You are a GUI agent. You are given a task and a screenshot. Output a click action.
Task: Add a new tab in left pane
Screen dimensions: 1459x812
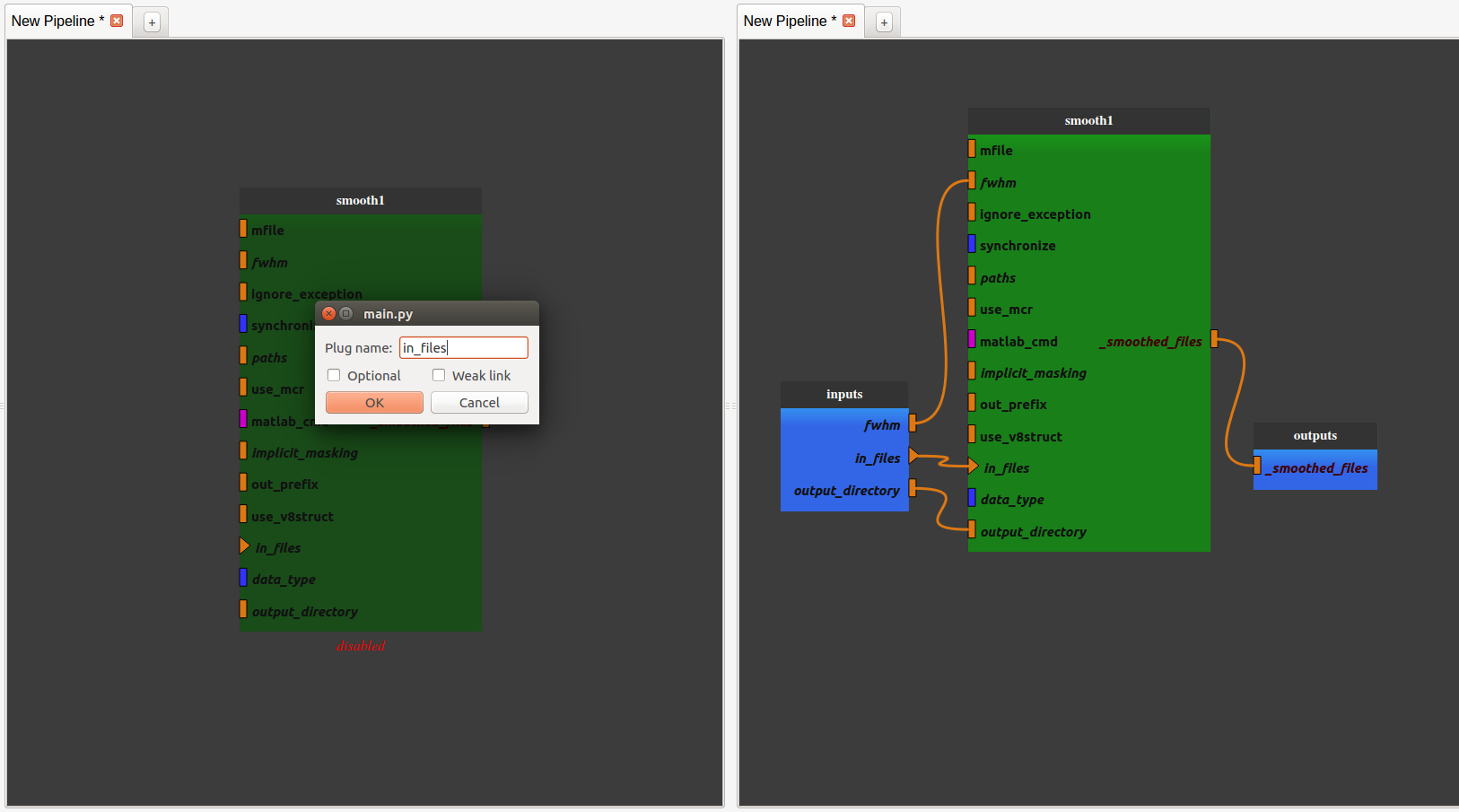pyautogui.click(x=152, y=22)
